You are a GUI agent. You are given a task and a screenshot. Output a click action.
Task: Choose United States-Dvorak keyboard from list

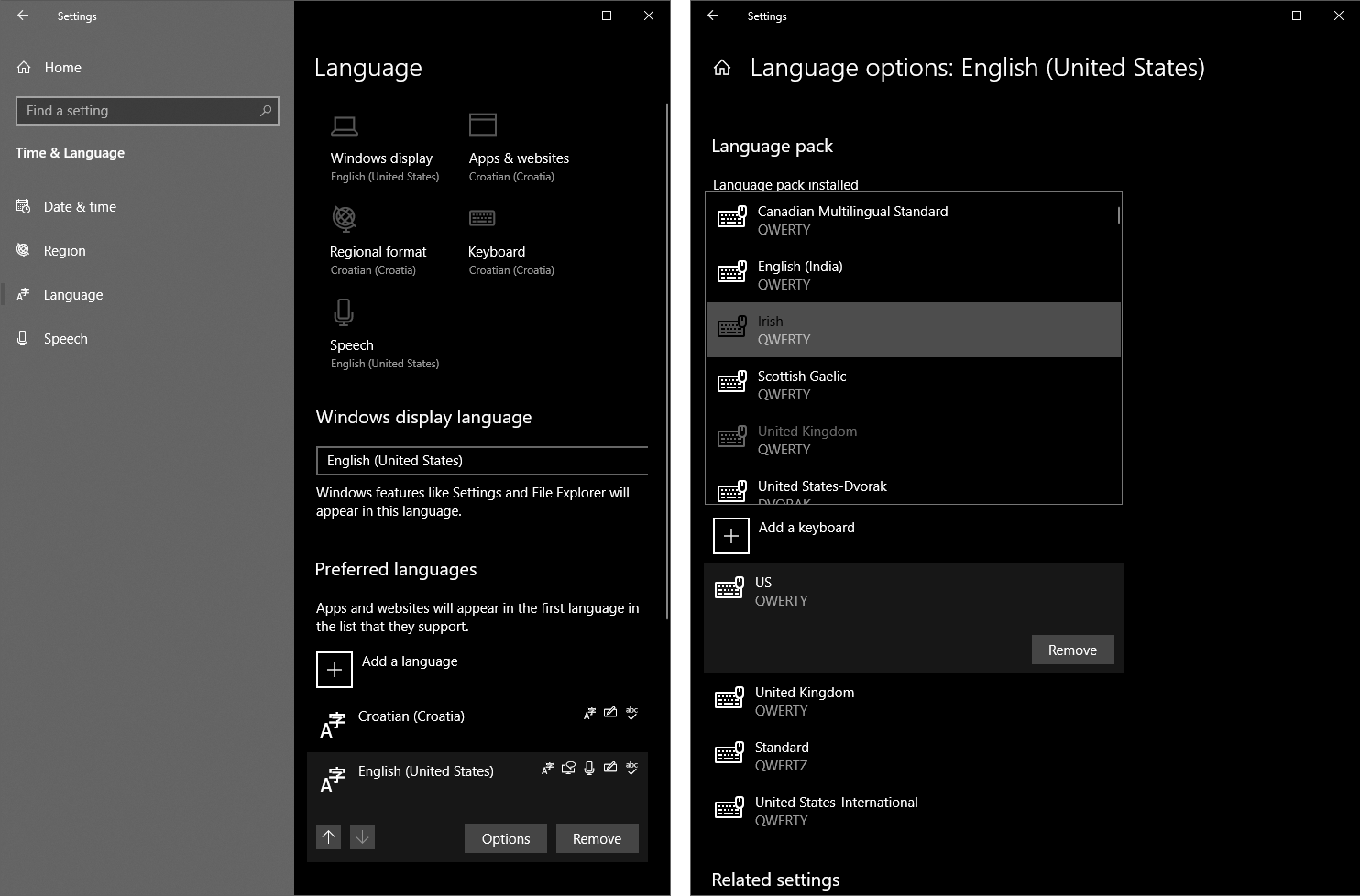(x=913, y=490)
